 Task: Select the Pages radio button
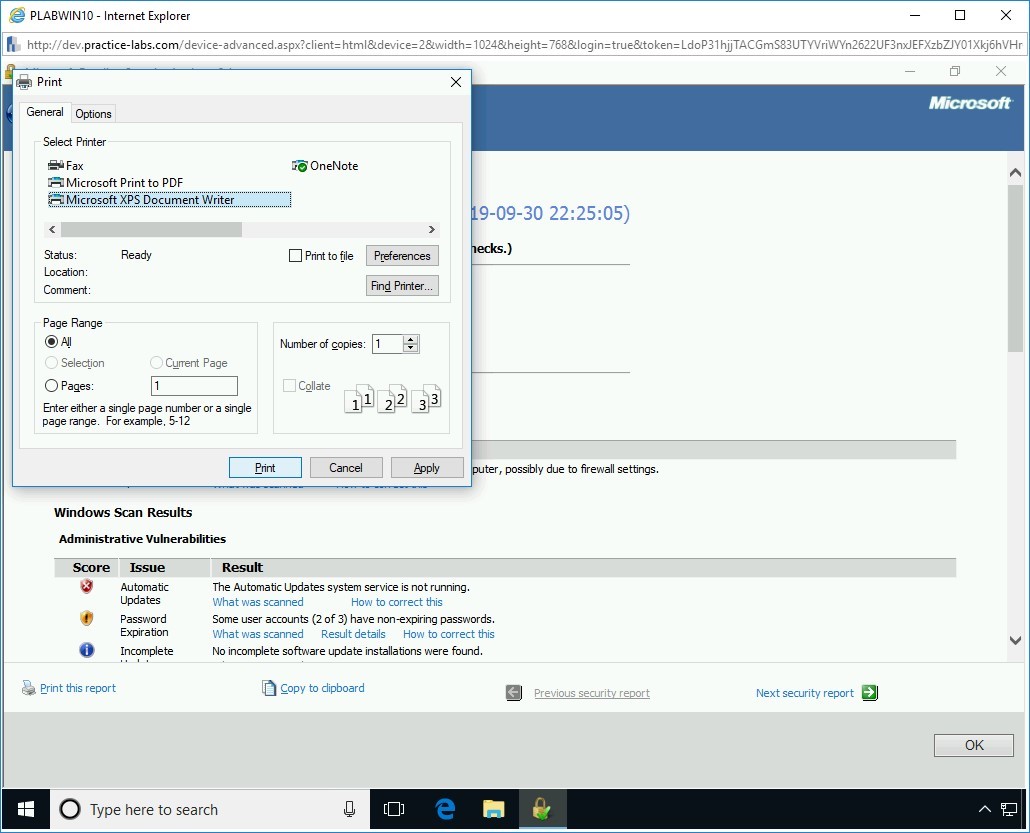point(51,385)
